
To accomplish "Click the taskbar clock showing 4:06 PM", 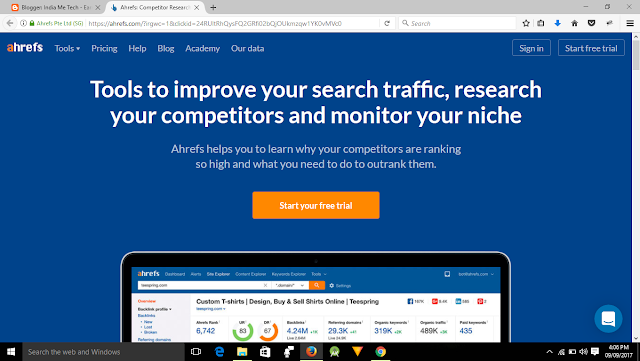I will [619, 352].
